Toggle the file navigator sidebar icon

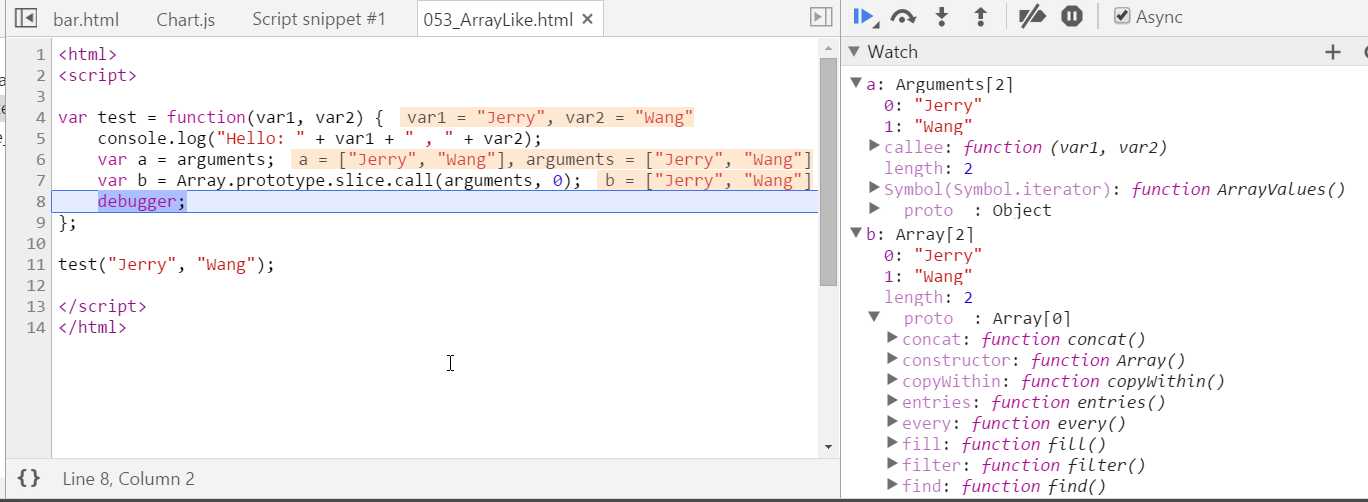point(27,18)
